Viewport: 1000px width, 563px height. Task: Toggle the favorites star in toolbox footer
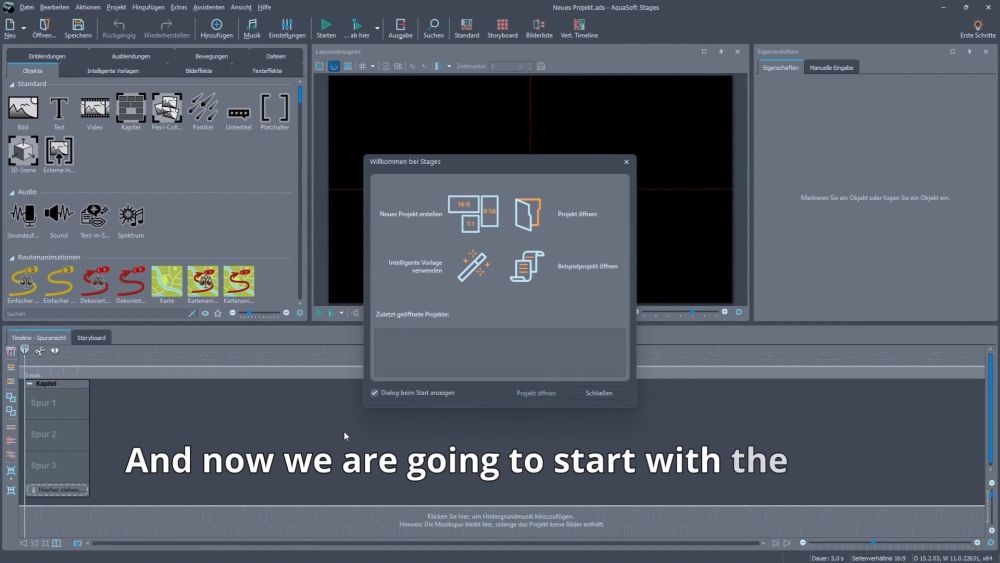tap(218, 313)
